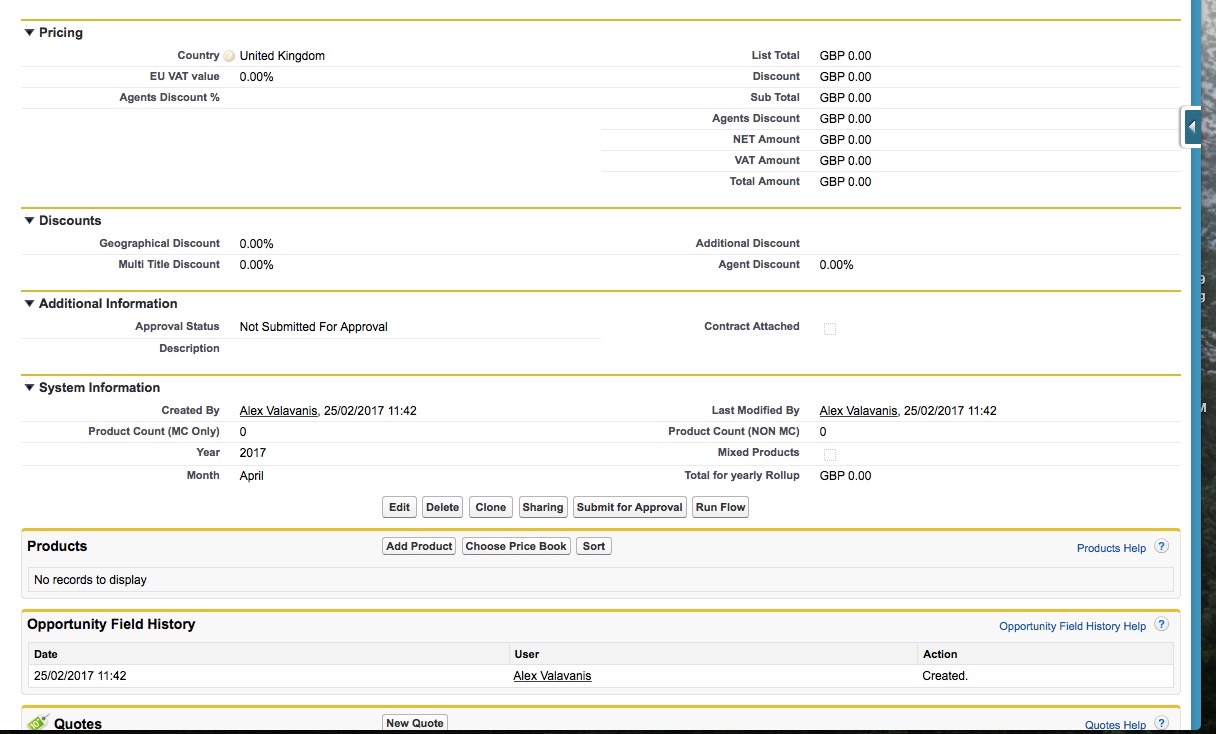Click the Quotes Help question icon
The height and width of the screenshot is (734, 1216).
click(x=1161, y=723)
